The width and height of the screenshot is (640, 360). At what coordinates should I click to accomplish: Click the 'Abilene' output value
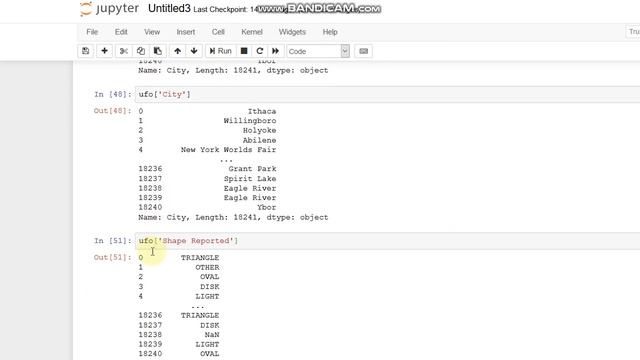pyautogui.click(x=260, y=140)
